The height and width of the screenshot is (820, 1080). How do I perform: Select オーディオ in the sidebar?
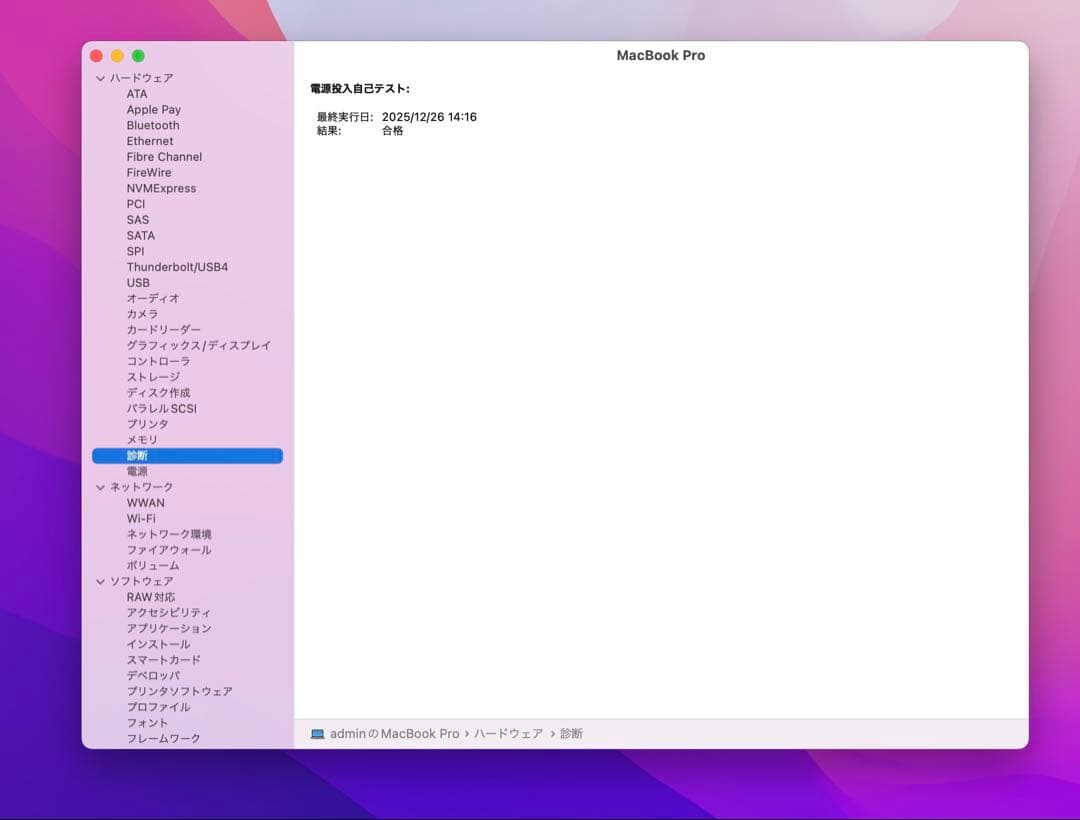click(x=153, y=299)
